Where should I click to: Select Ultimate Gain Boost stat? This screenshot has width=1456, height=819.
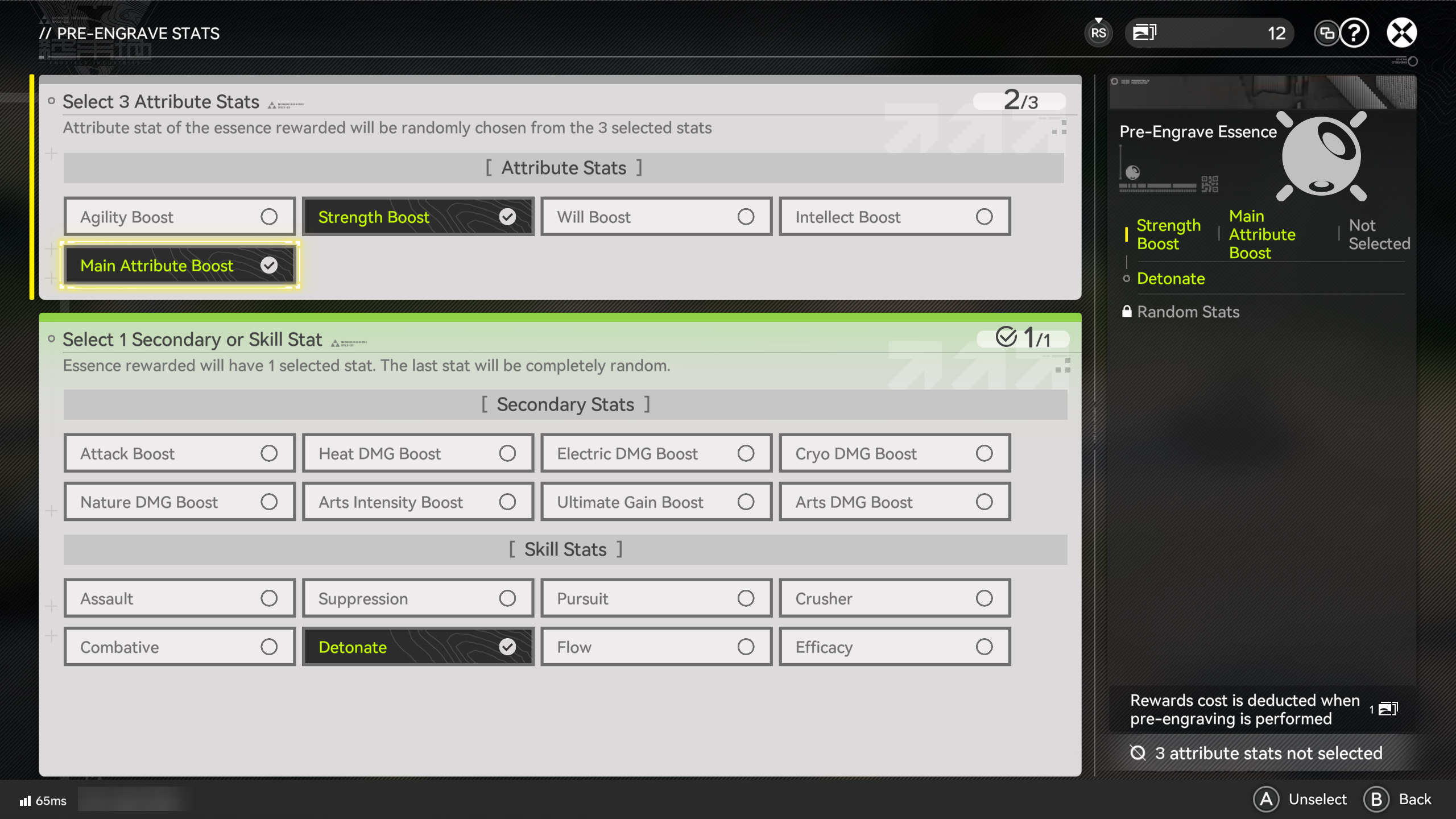coord(656,502)
